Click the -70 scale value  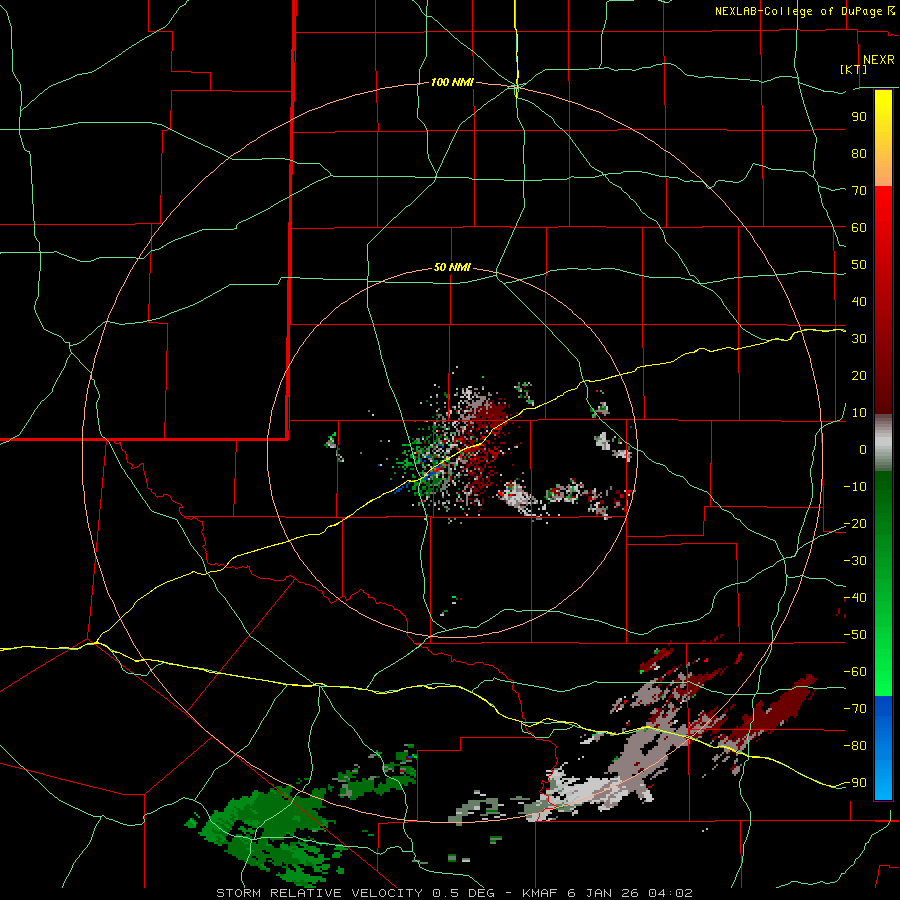[x=855, y=709]
